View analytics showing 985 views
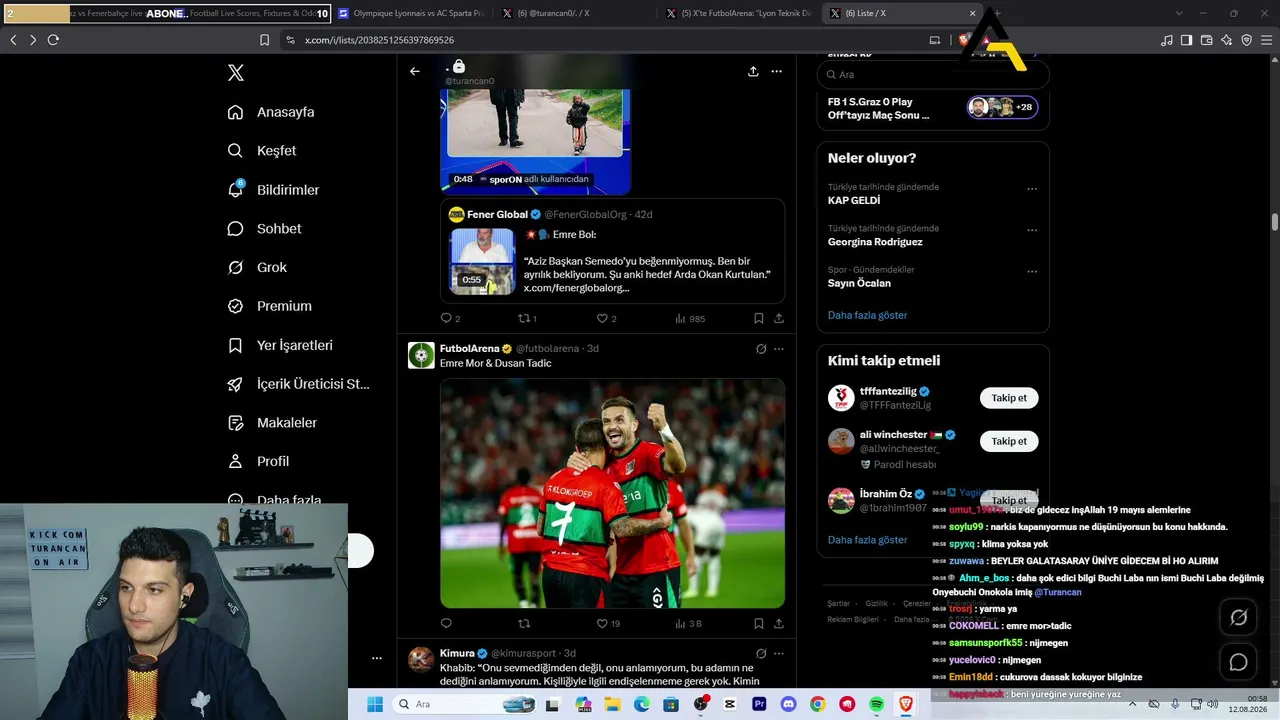The height and width of the screenshot is (720, 1280). (x=690, y=318)
